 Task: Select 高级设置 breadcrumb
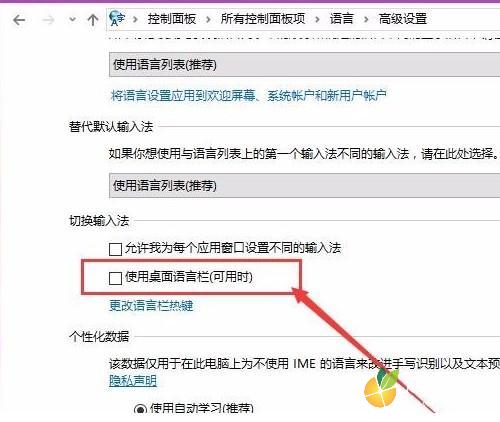[x=403, y=19]
